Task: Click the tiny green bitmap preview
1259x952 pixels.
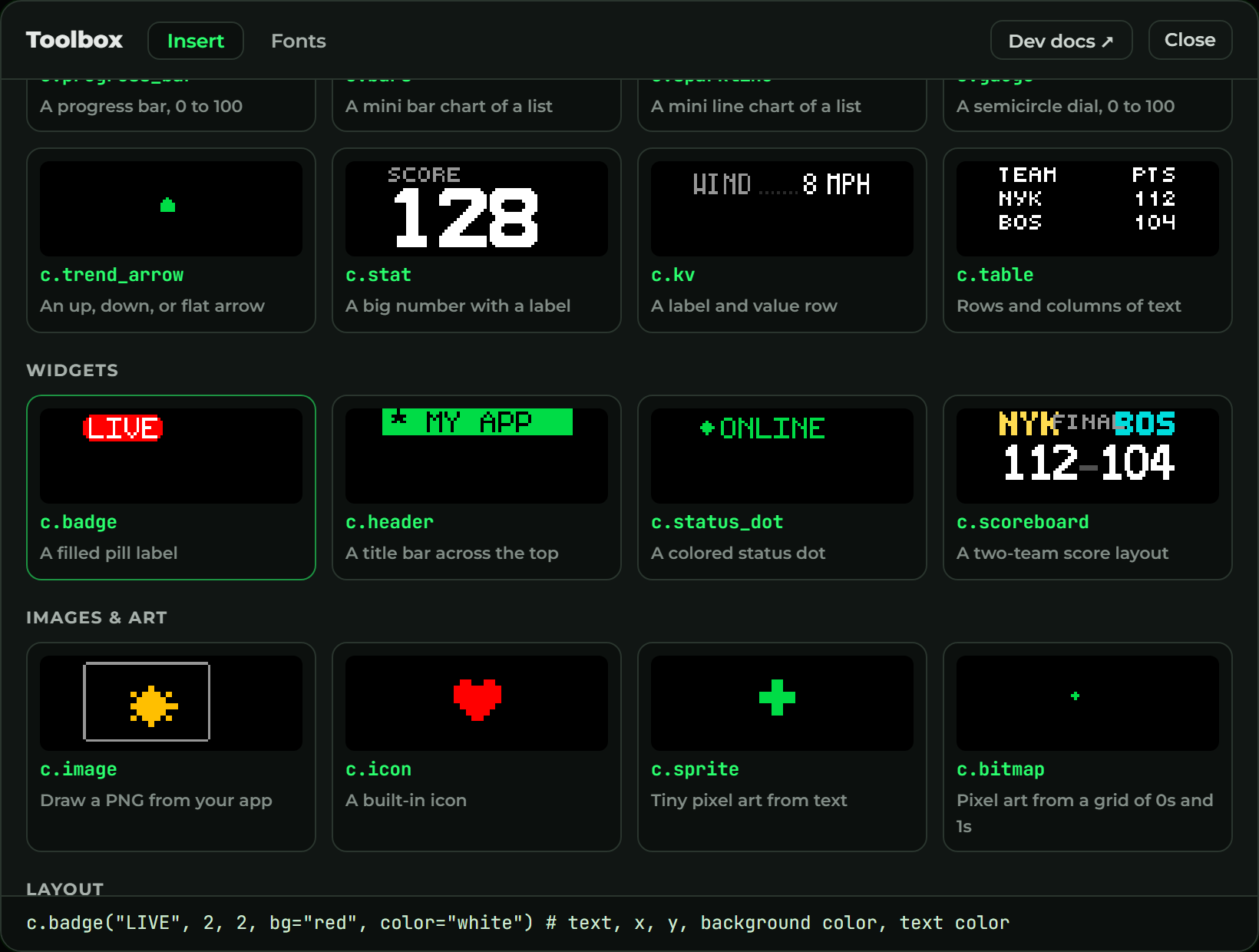Action: 1088,703
